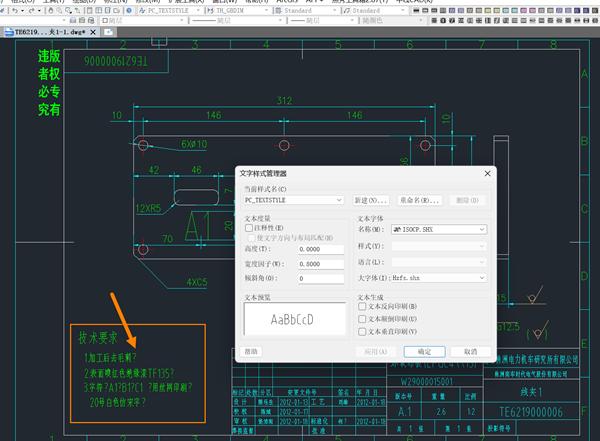Enable the 注释性 annotative checkbox
This screenshot has height=441, width=600.
[249, 227]
